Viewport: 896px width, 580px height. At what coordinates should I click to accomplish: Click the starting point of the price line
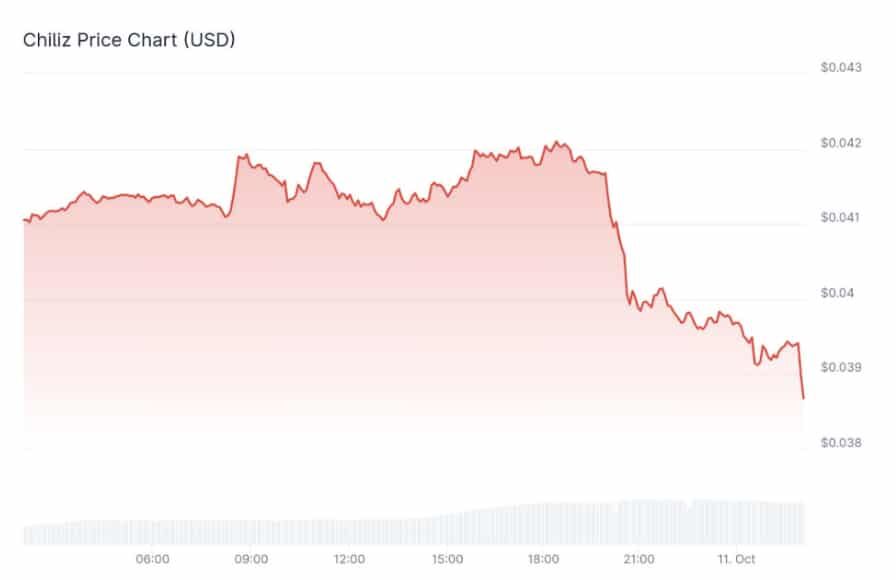(24, 220)
